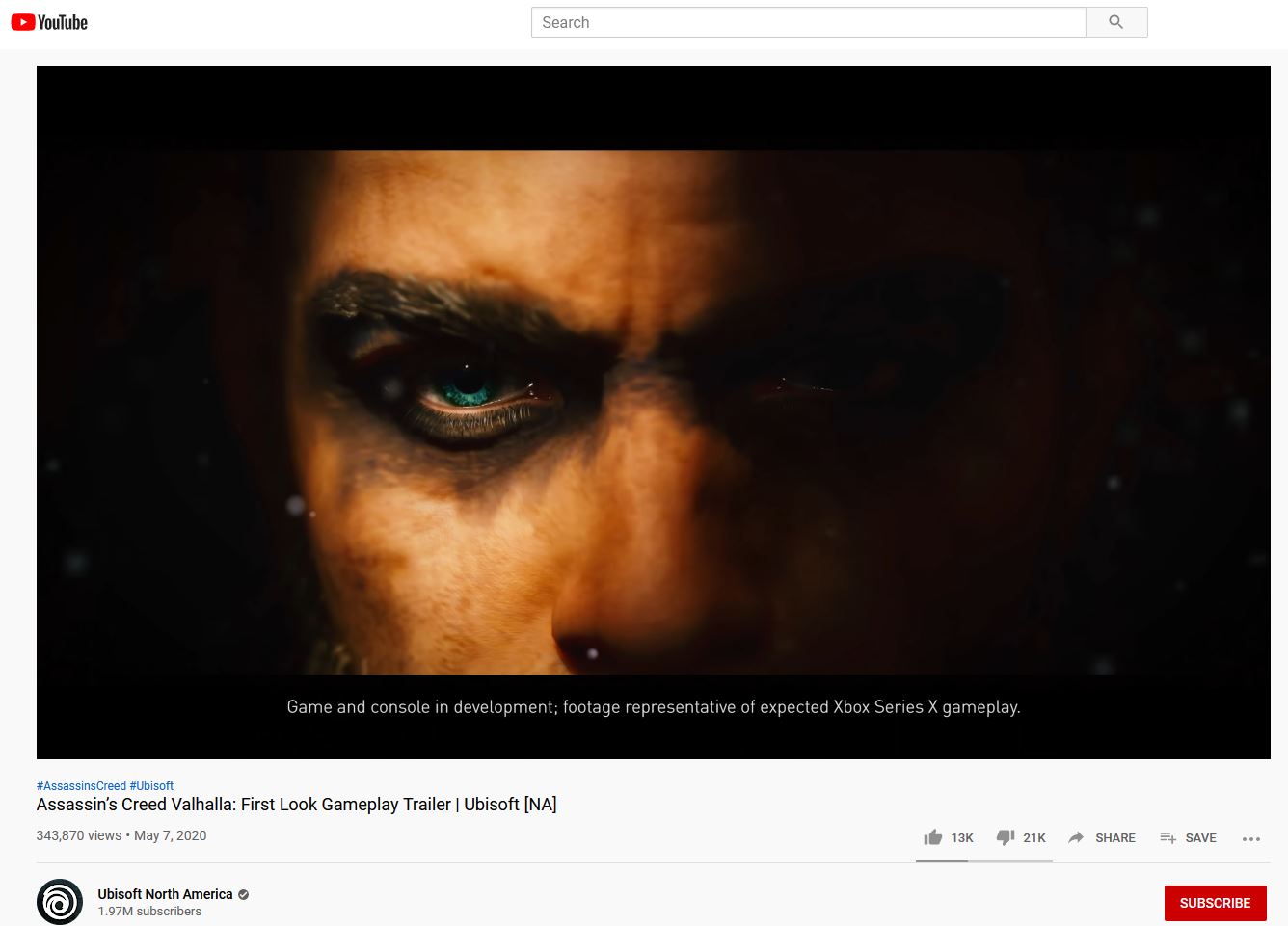Click the 13K likes count

click(x=962, y=838)
